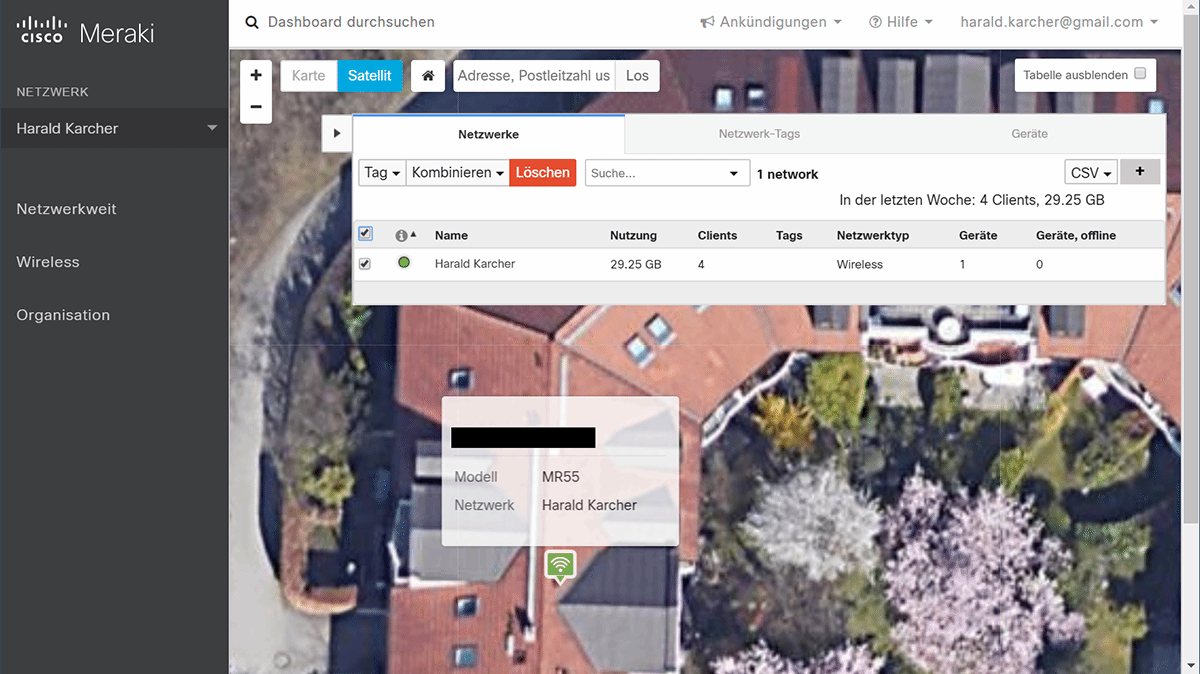Collapse the table panel with the arrow
Viewport: 1200px width, 674px height.
337,133
